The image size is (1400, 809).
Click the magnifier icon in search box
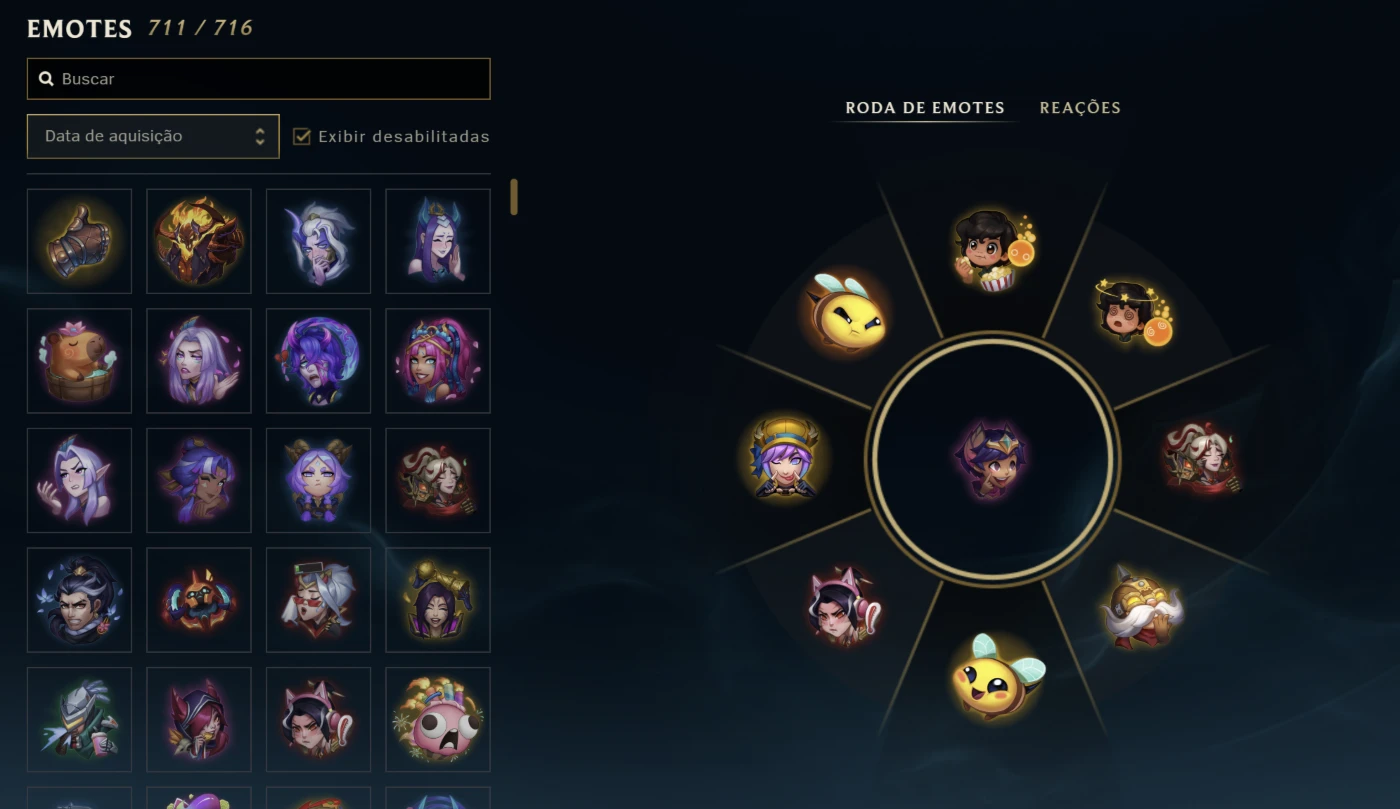click(x=46, y=79)
